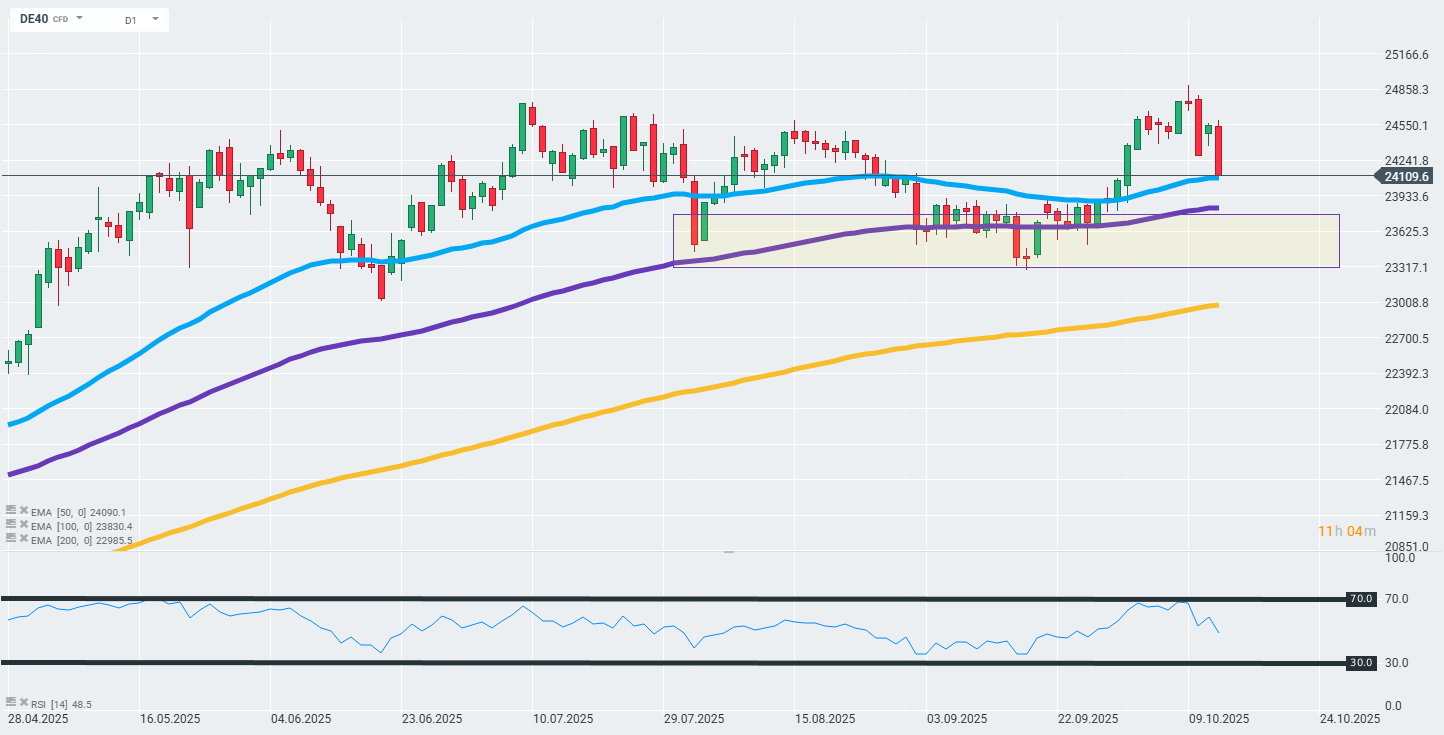Viewport: 1444px width, 735px height.
Task: Select the DE40 symbol name
Action: click(x=34, y=19)
